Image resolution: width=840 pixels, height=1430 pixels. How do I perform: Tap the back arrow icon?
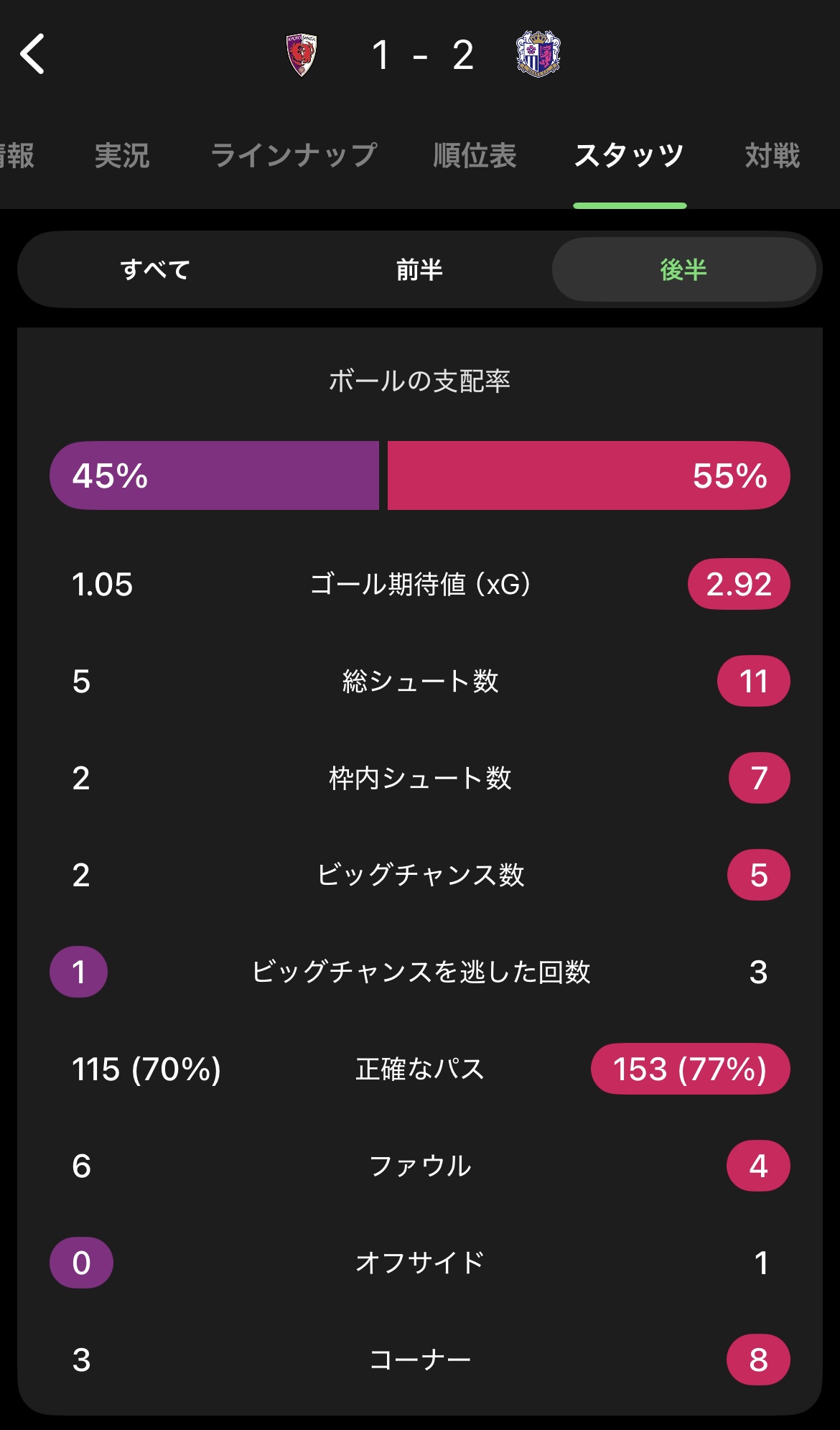click(33, 55)
